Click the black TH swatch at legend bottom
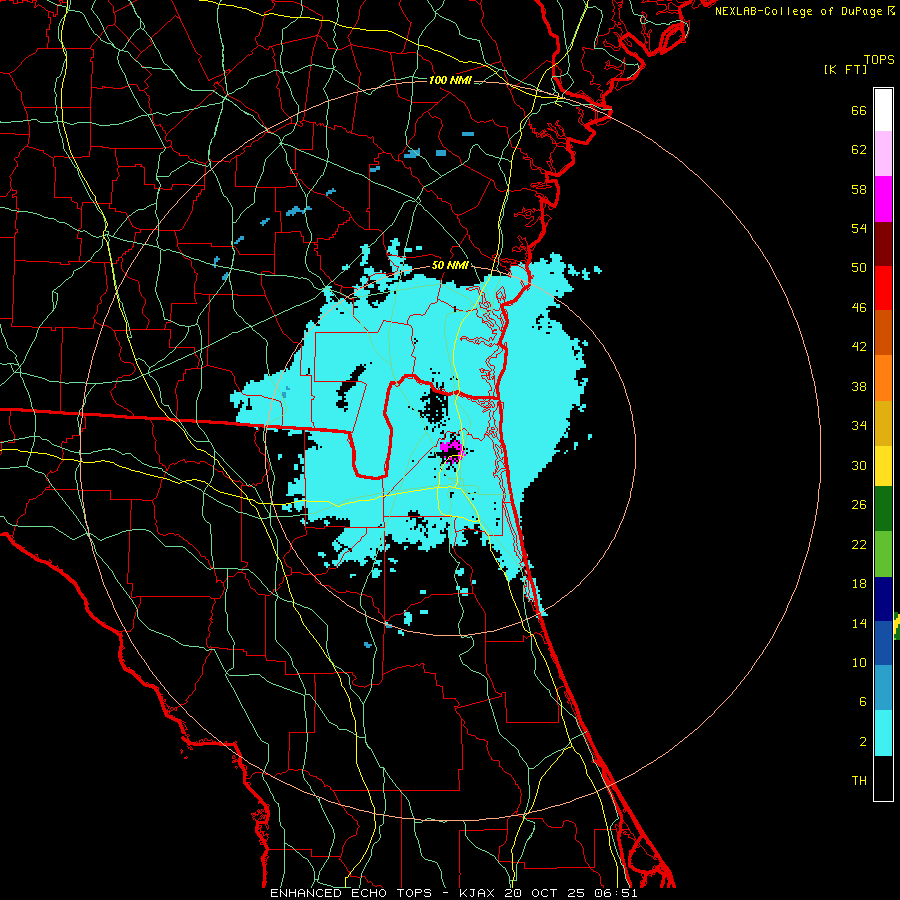Screen dimensions: 900x900 pyautogui.click(x=883, y=778)
